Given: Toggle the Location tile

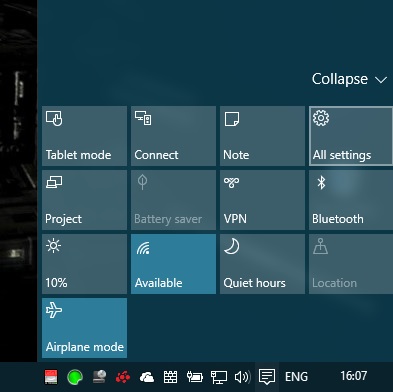Looking at the screenshot, I should point(351,264).
